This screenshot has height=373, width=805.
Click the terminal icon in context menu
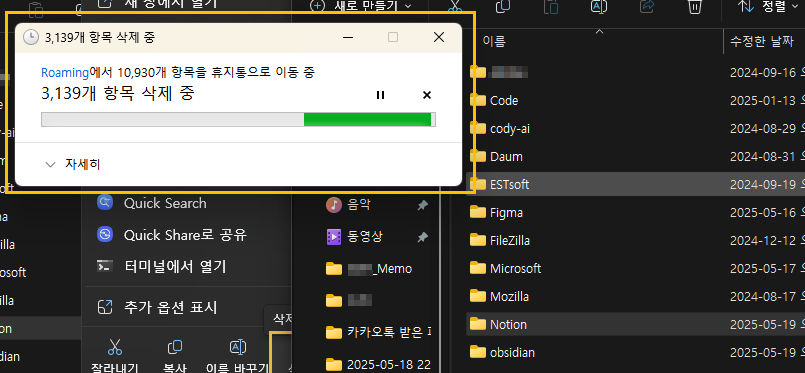click(x=105, y=266)
